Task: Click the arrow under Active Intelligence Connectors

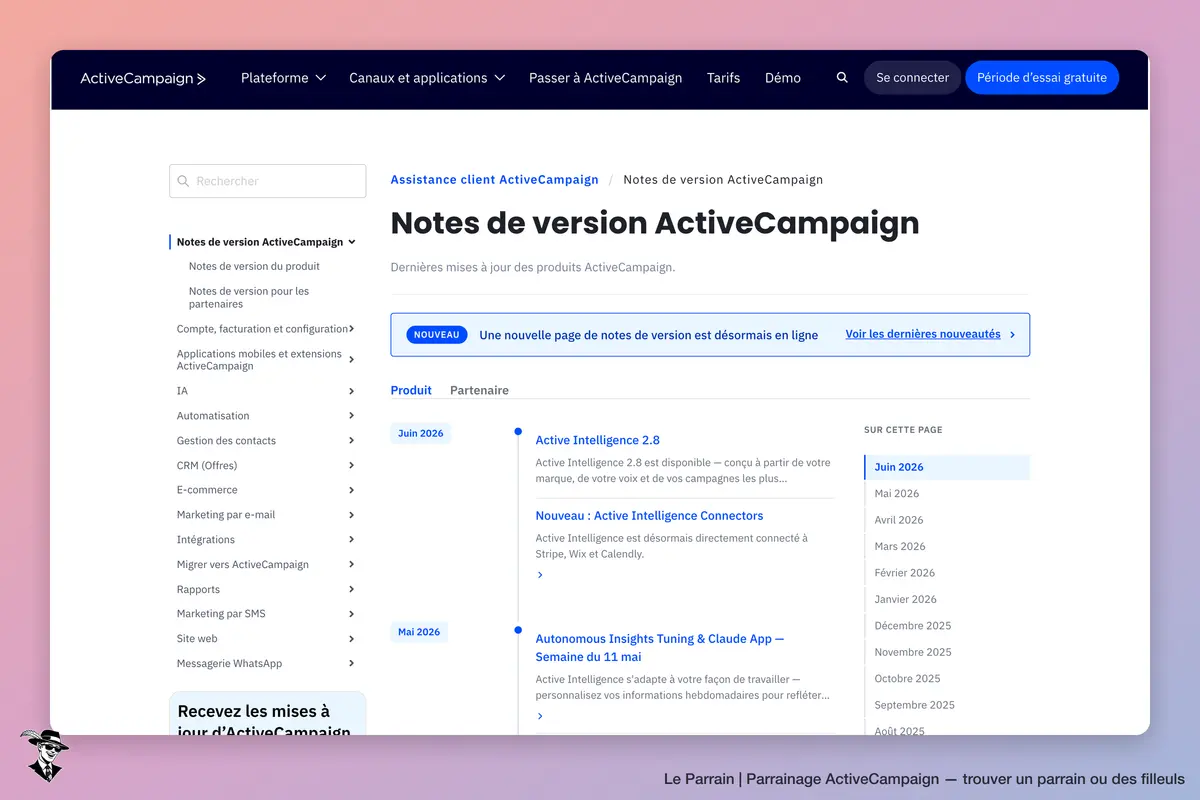Action: click(x=540, y=575)
